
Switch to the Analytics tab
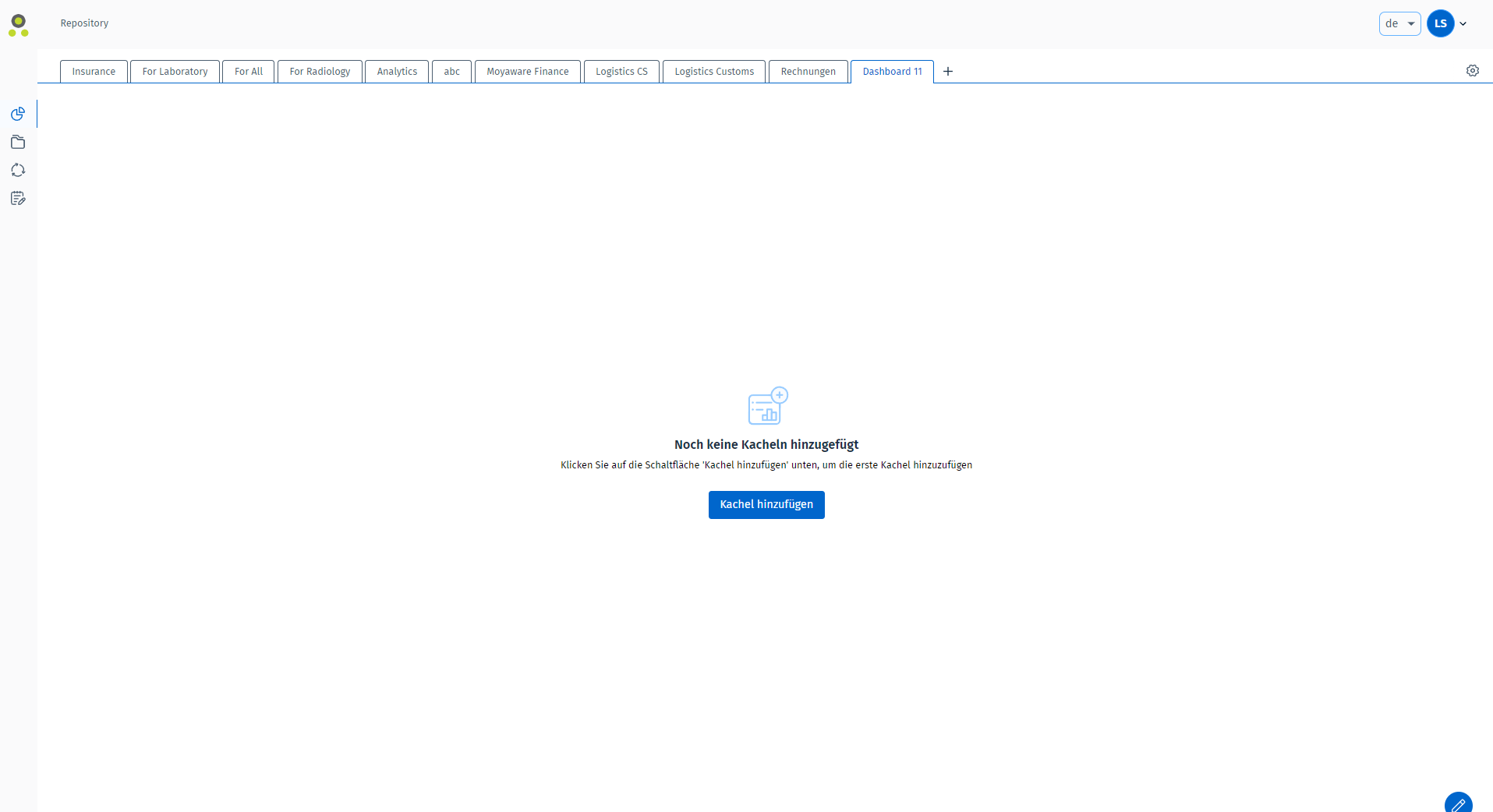click(397, 71)
